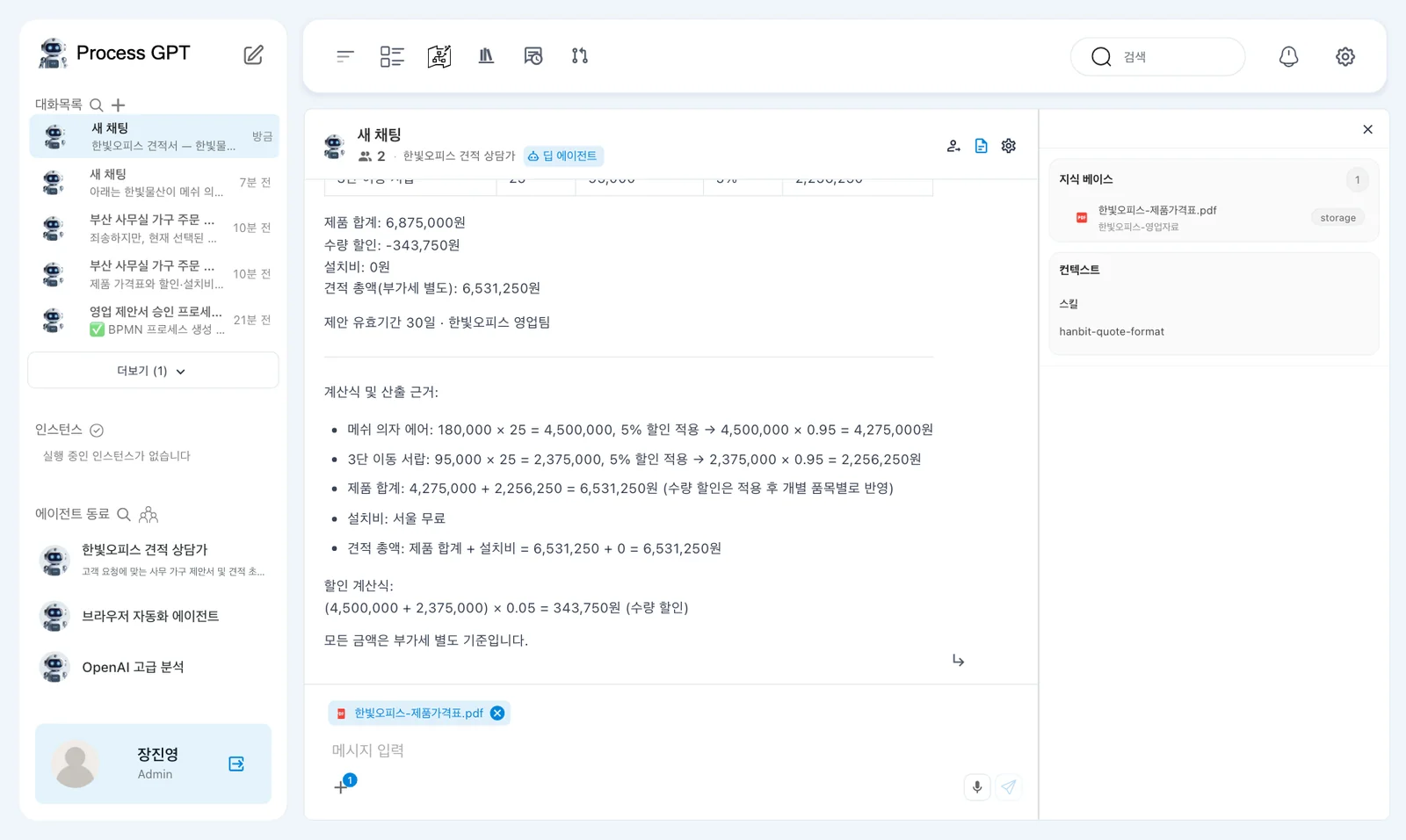
Task: Search agent colleagues with magnifier
Action: tap(124, 514)
